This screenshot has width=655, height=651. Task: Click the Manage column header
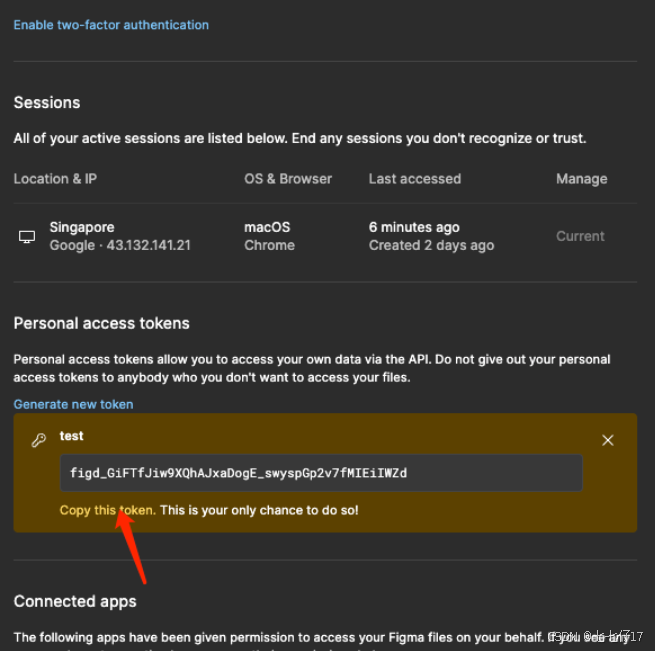coord(581,179)
